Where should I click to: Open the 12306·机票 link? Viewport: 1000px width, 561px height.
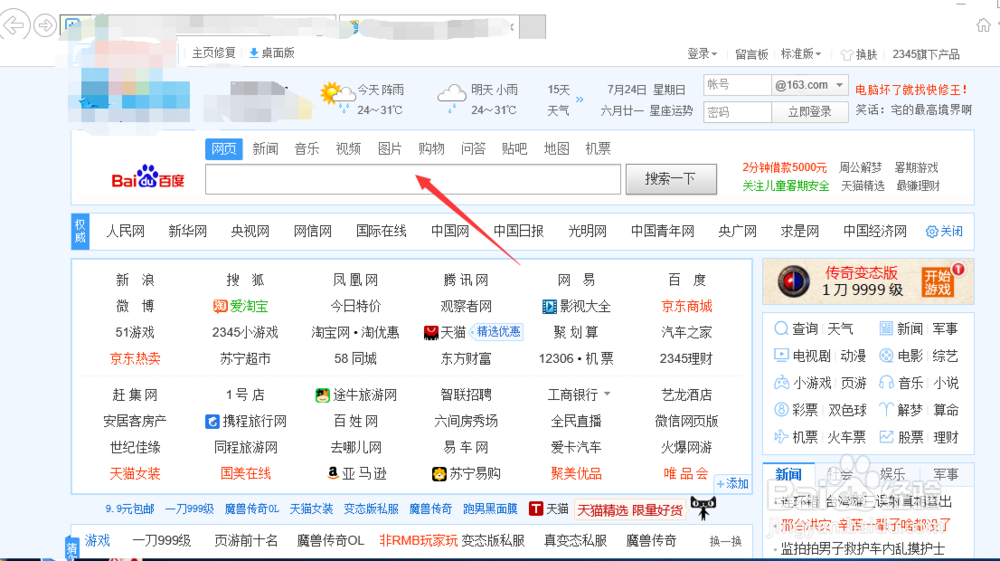[x=576, y=358]
